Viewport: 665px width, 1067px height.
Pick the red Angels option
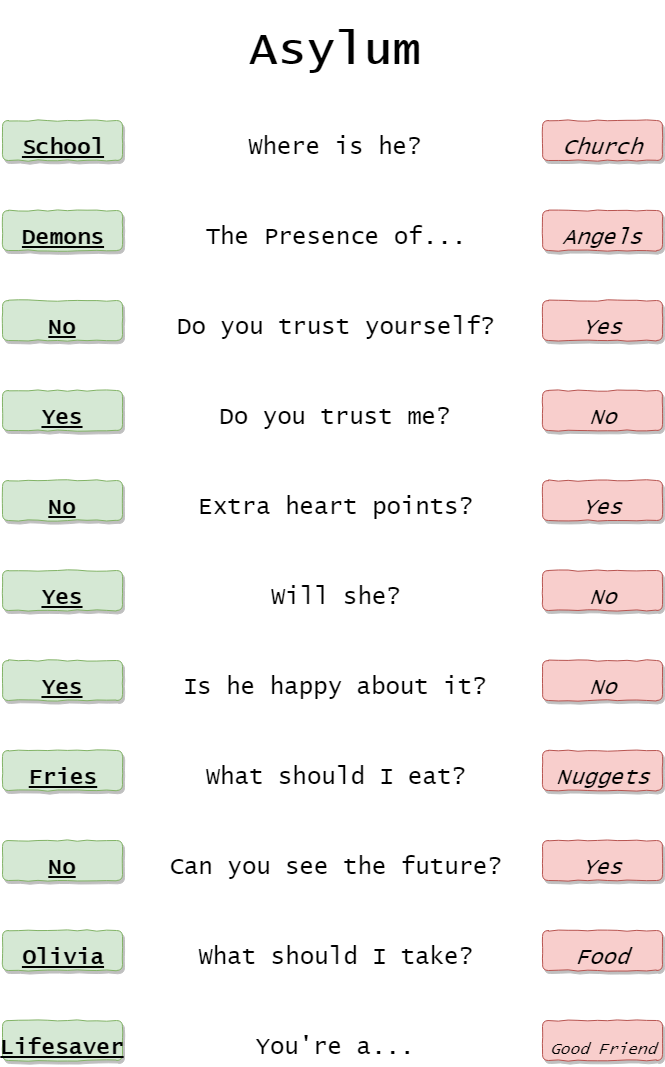point(603,232)
